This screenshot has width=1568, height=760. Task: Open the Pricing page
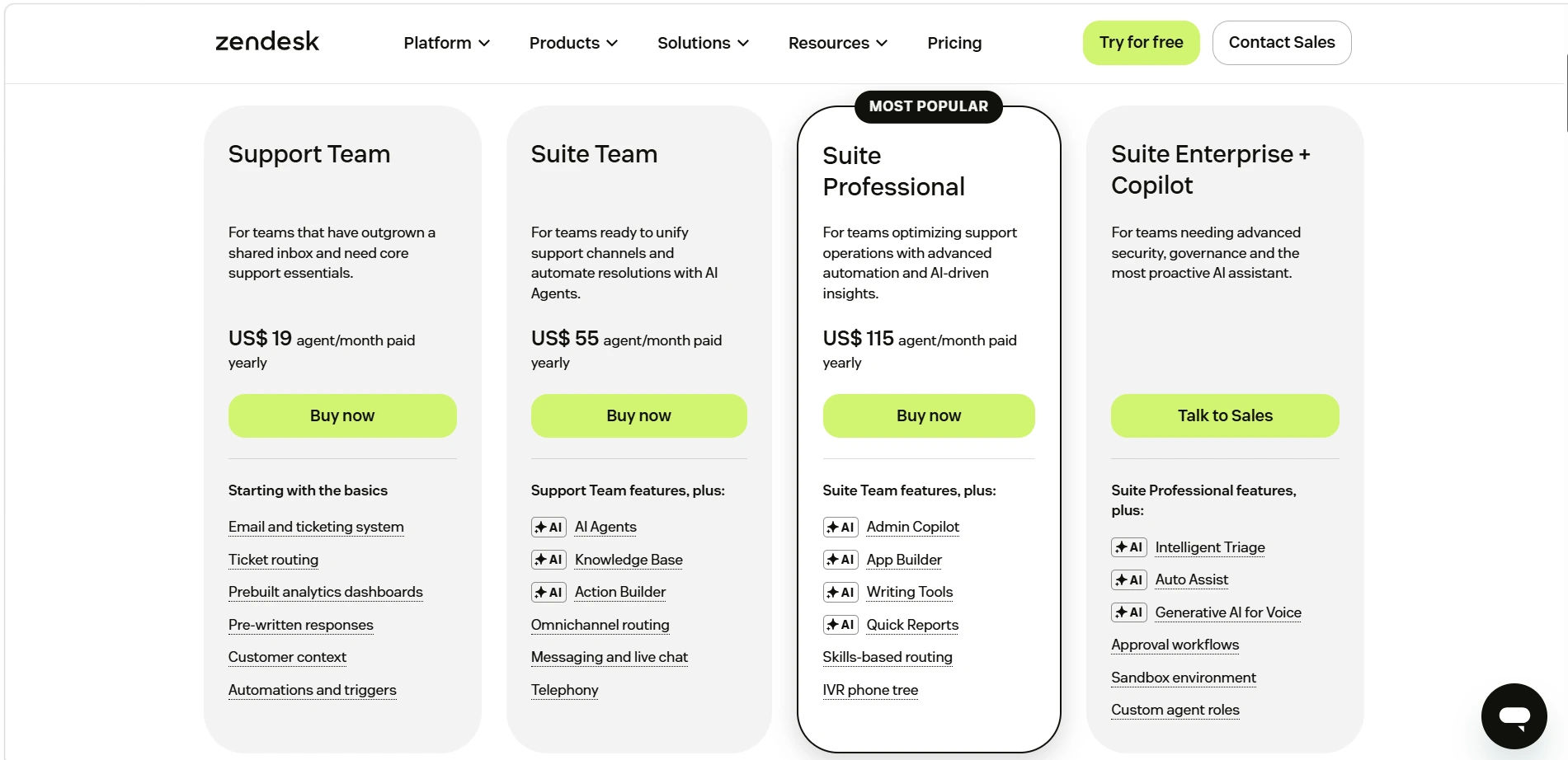954,43
